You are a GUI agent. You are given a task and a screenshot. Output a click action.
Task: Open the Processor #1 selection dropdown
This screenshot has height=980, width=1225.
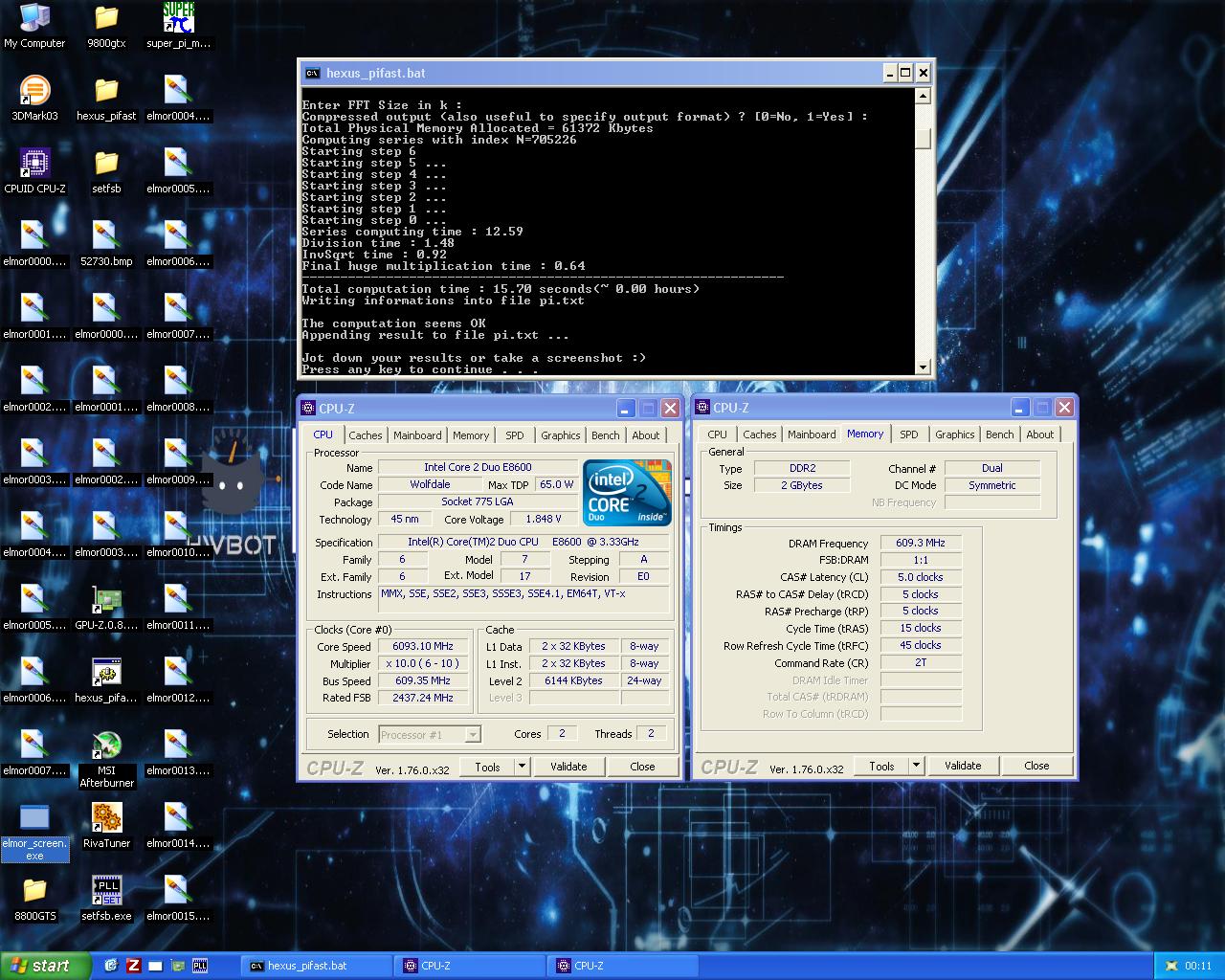(x=430, y=734)
